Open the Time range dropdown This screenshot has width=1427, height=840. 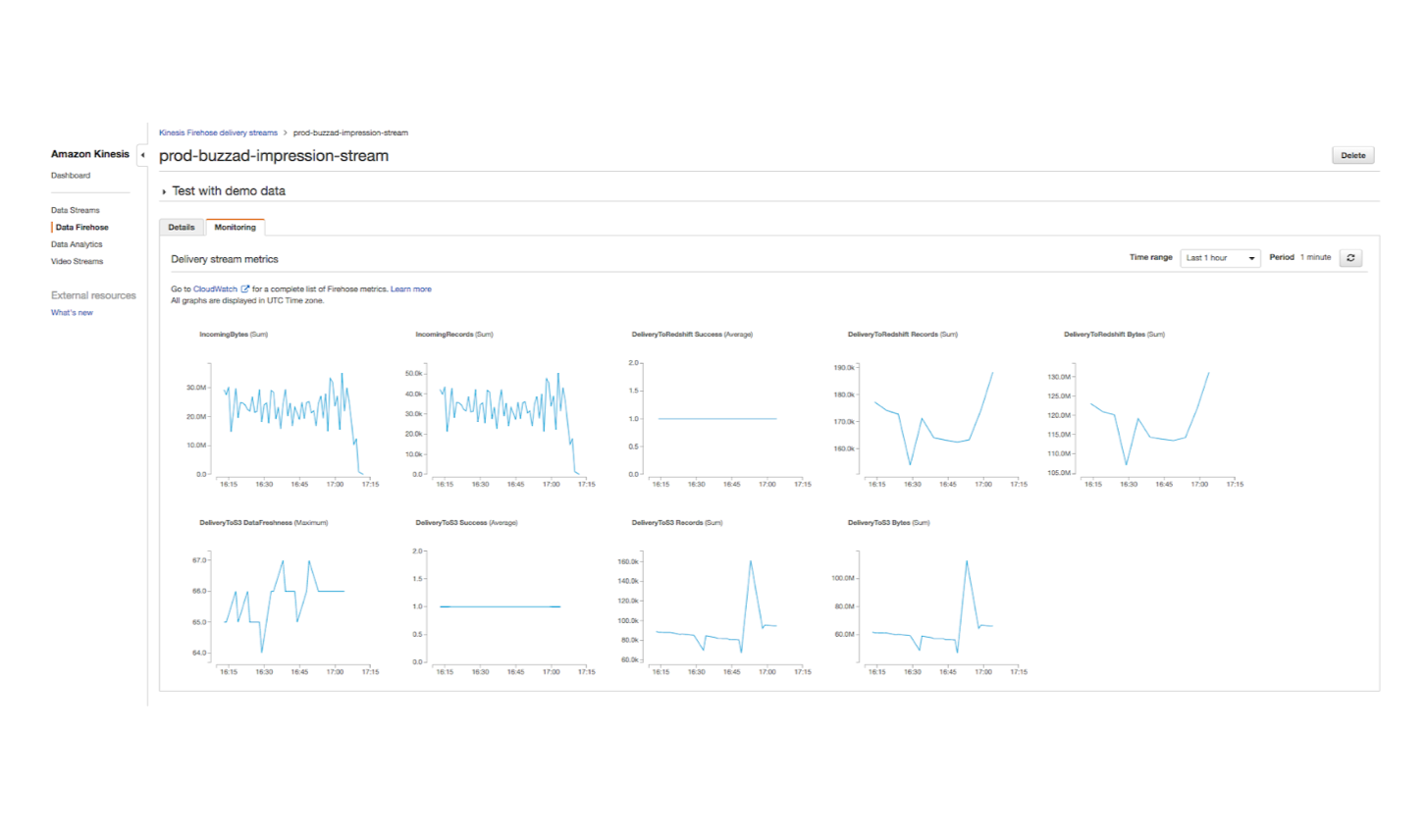(x=1220, y=258)
